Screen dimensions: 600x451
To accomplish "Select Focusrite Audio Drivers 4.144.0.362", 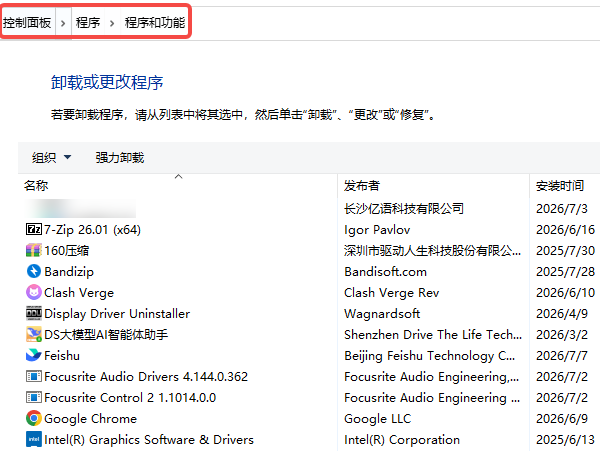I will pos(146,376).
